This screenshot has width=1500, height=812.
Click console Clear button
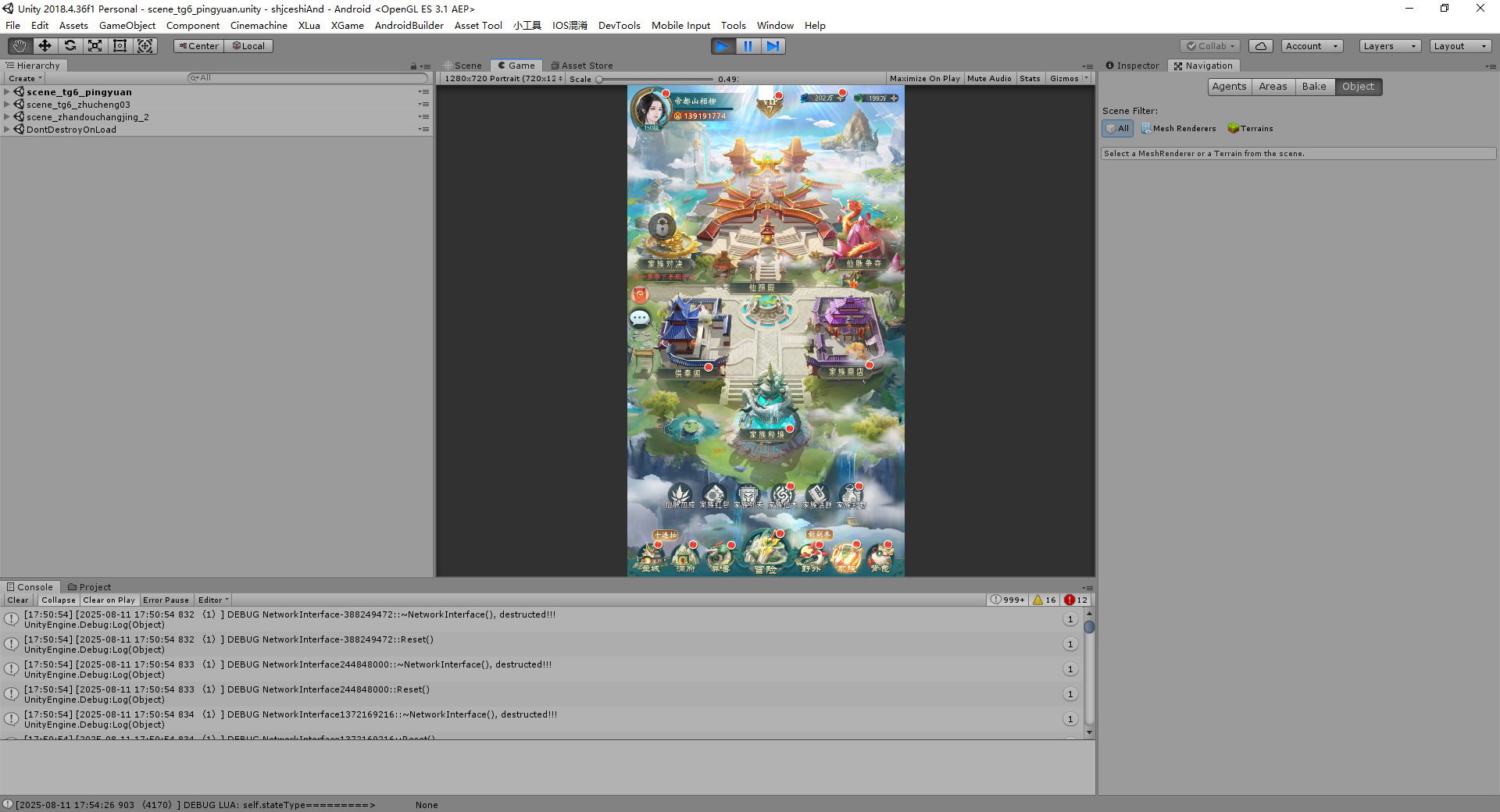(x=18, y=600)
